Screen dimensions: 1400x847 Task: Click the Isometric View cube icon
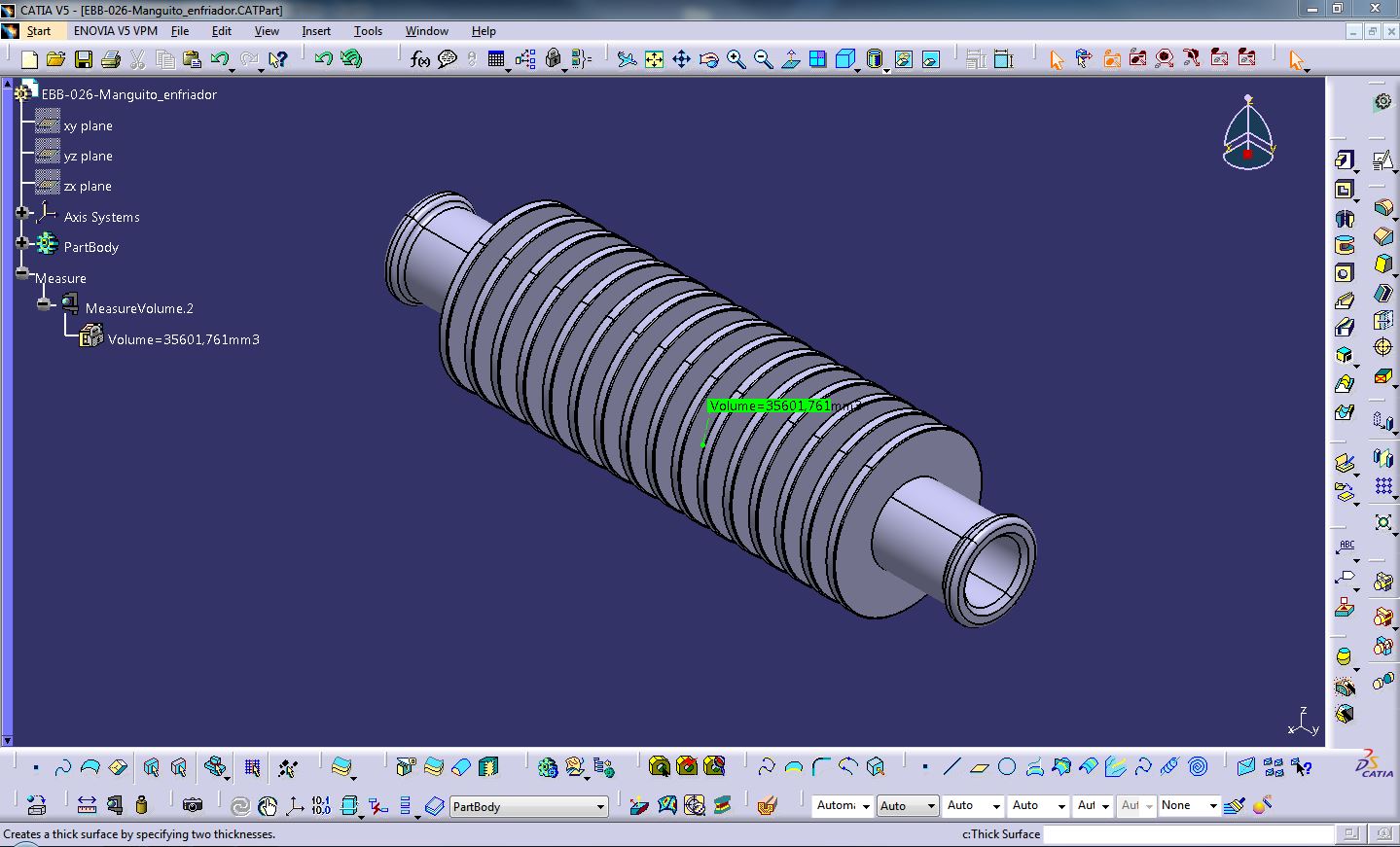[844, 59]
